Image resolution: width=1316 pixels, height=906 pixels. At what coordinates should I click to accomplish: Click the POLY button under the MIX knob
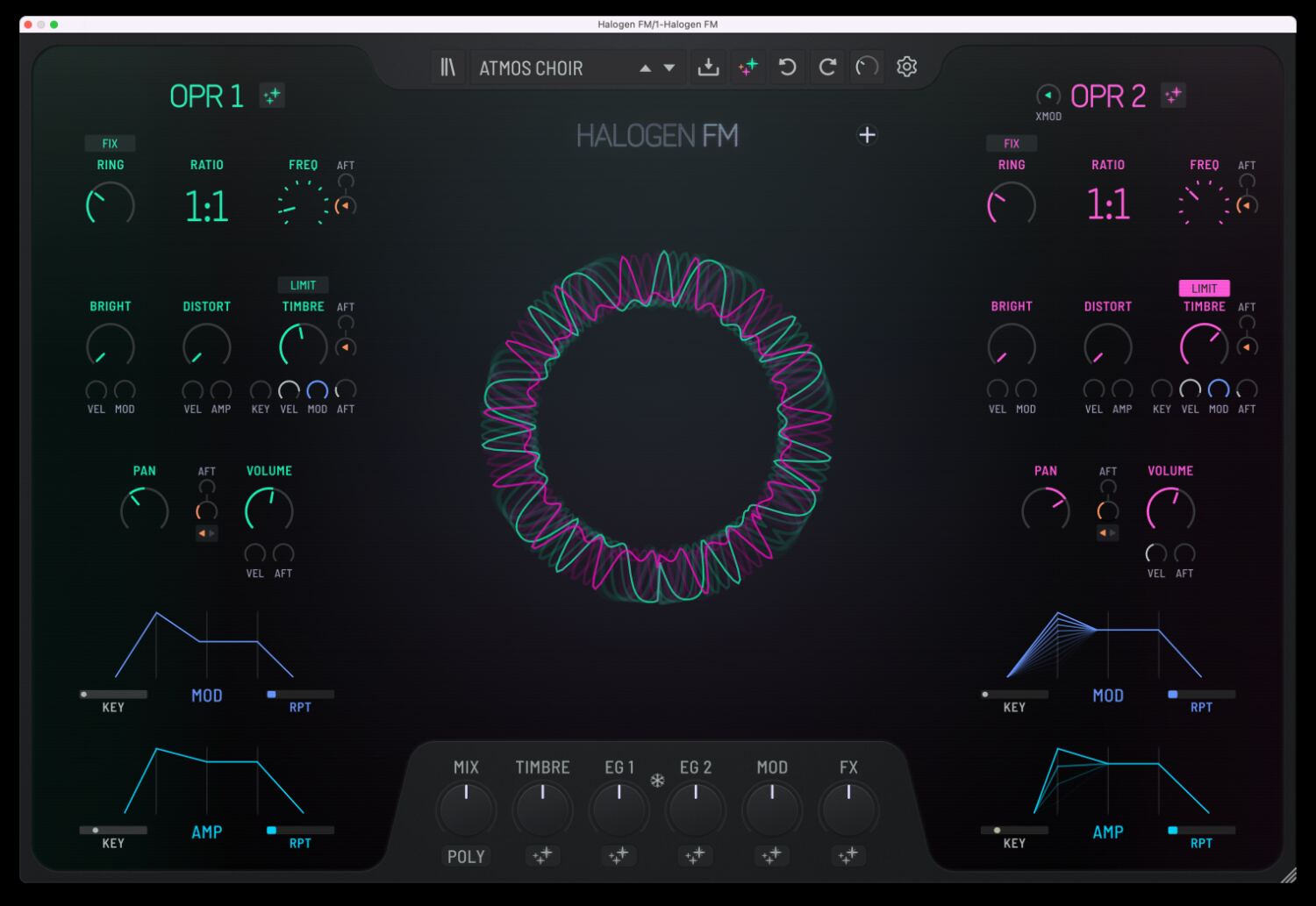[466, 857]
